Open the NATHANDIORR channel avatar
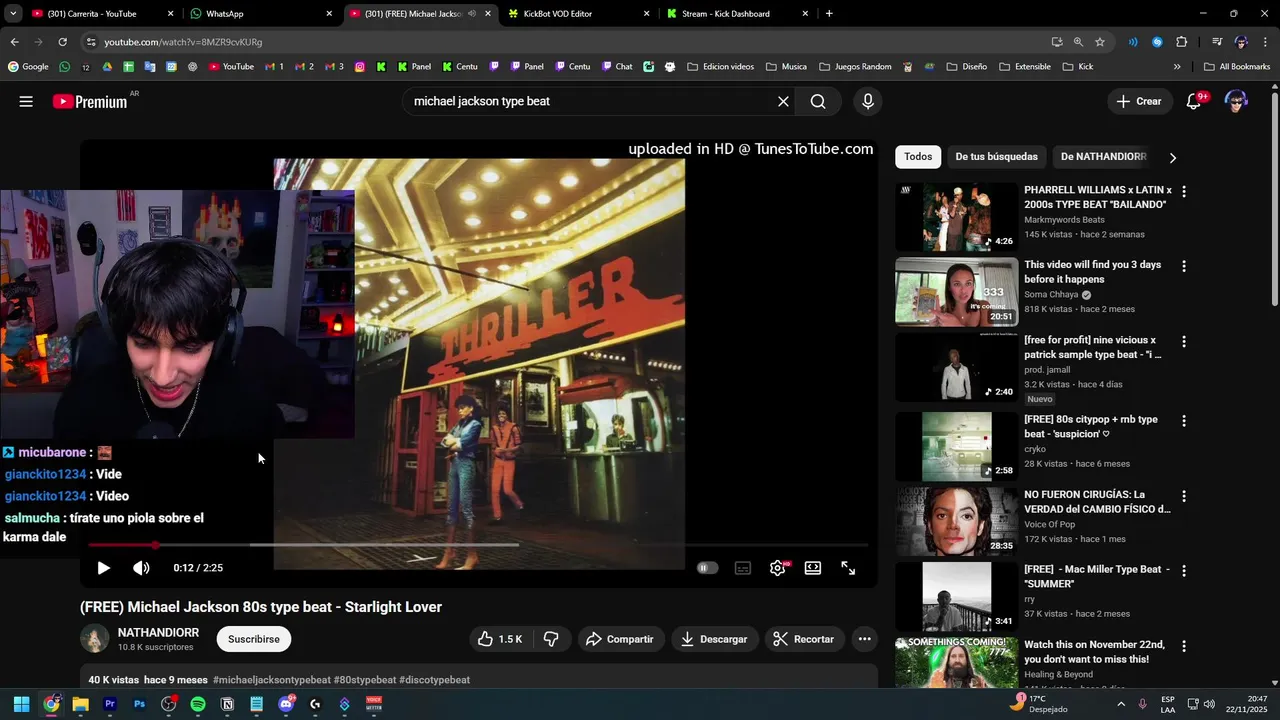 tap(95, 639)
